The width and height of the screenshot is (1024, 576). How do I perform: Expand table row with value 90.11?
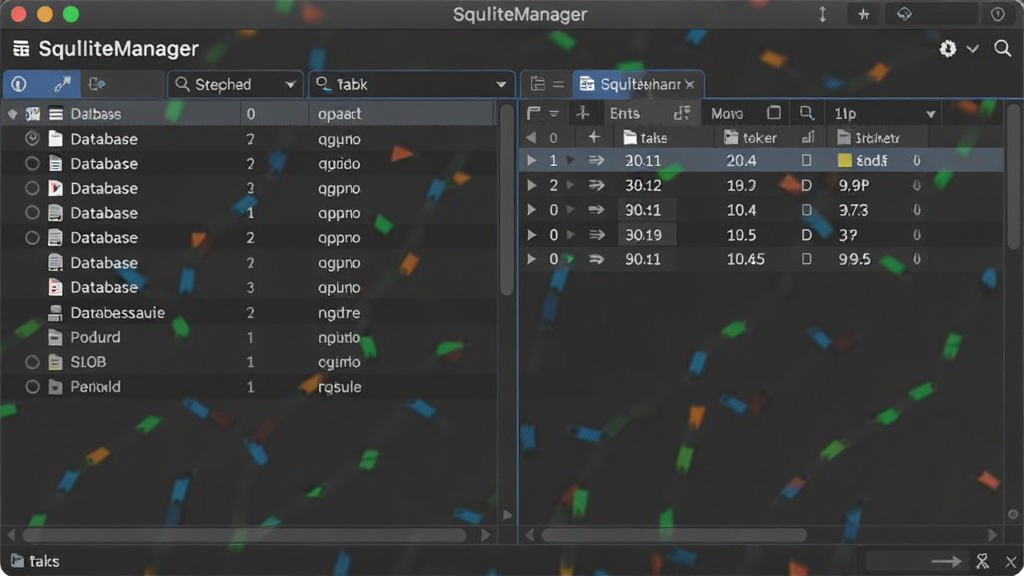point(532,259)
